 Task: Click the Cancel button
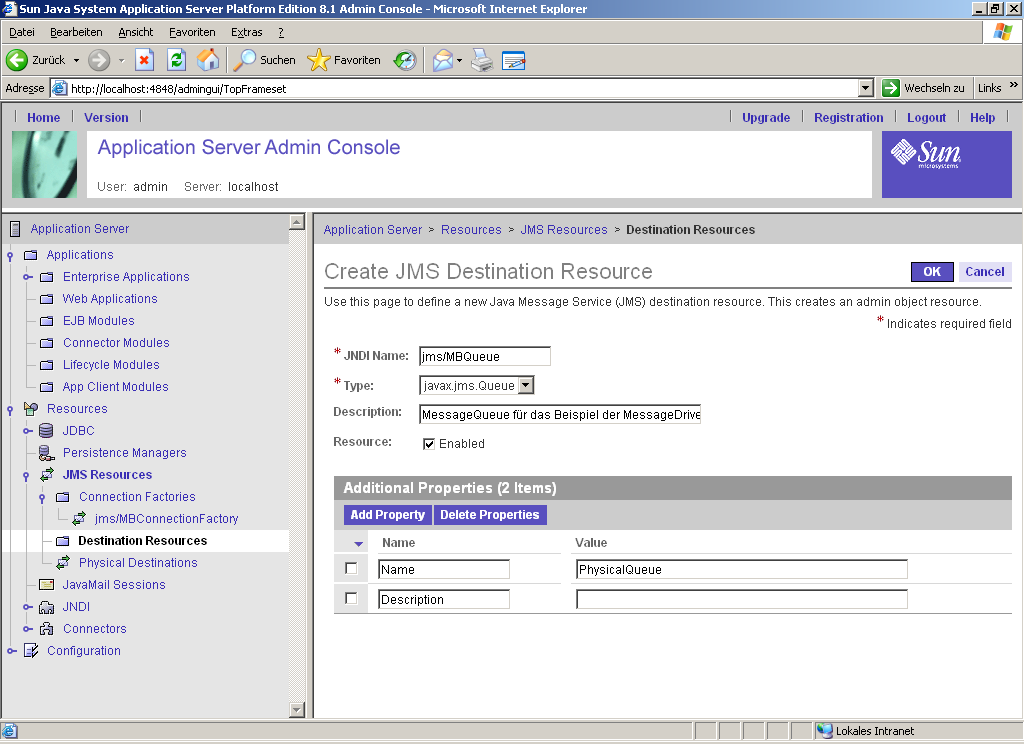point(985,272)
